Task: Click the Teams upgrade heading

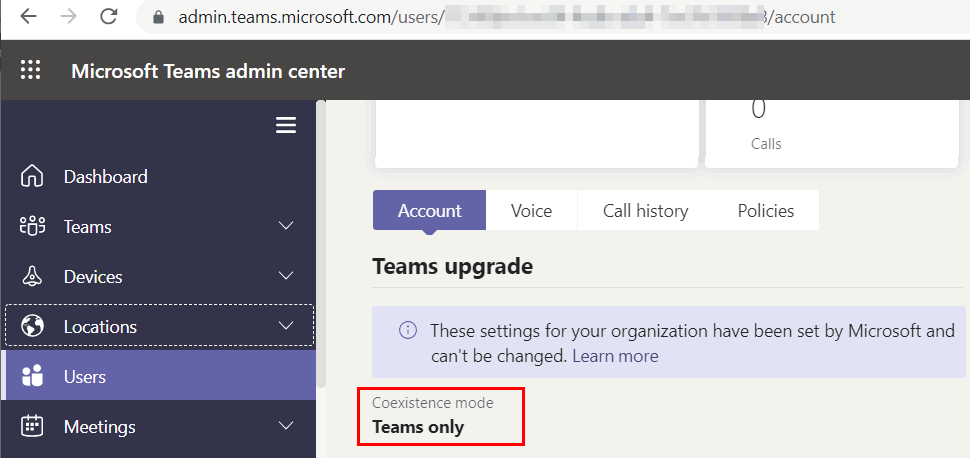Action: (452, 267)
